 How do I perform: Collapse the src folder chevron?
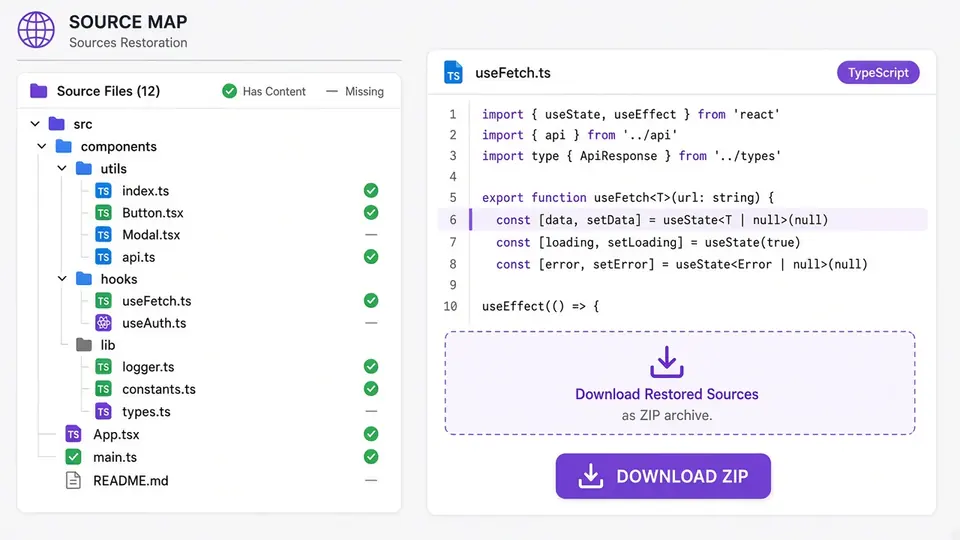pyautogui.click(x=35, y=124)
